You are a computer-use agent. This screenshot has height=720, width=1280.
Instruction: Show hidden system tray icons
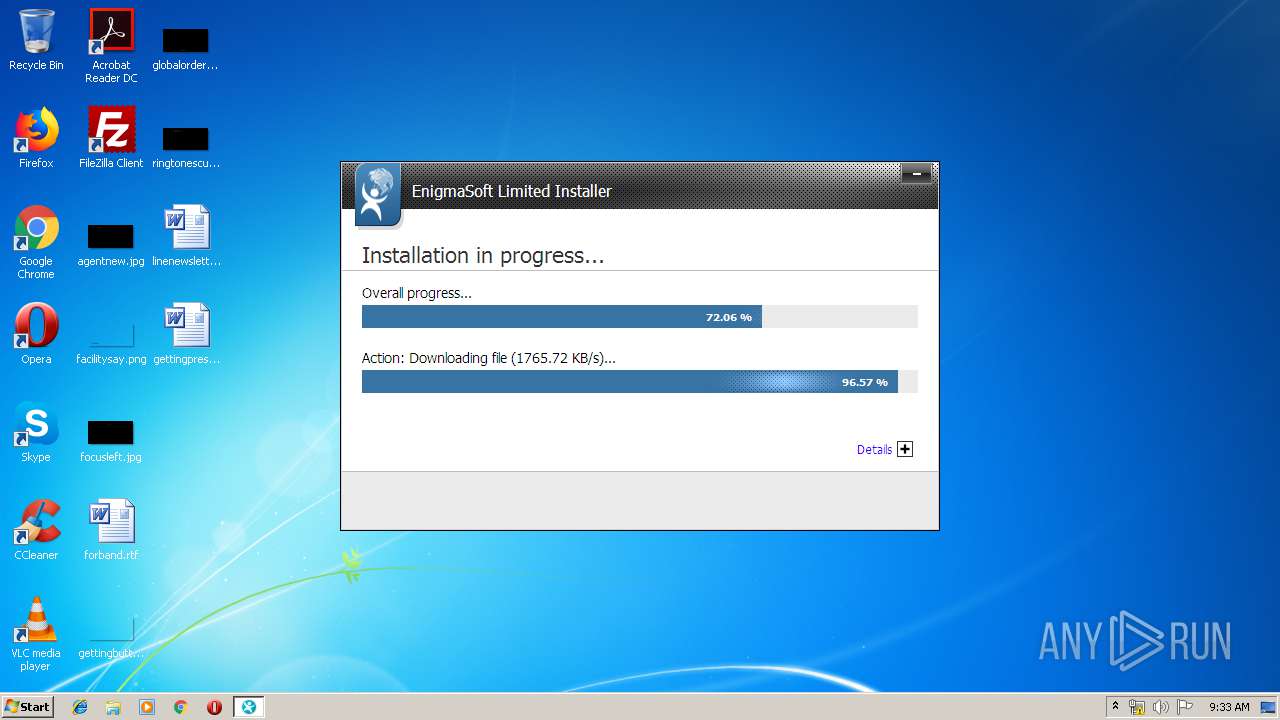1115,707
